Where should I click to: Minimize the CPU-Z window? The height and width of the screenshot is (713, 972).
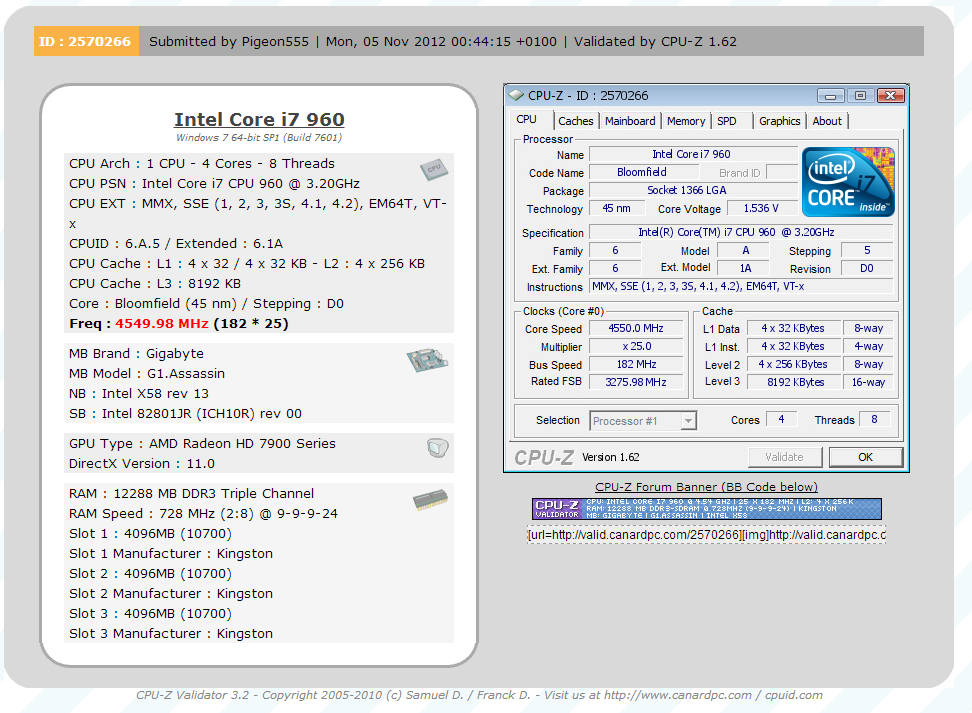tap(831, 95)
